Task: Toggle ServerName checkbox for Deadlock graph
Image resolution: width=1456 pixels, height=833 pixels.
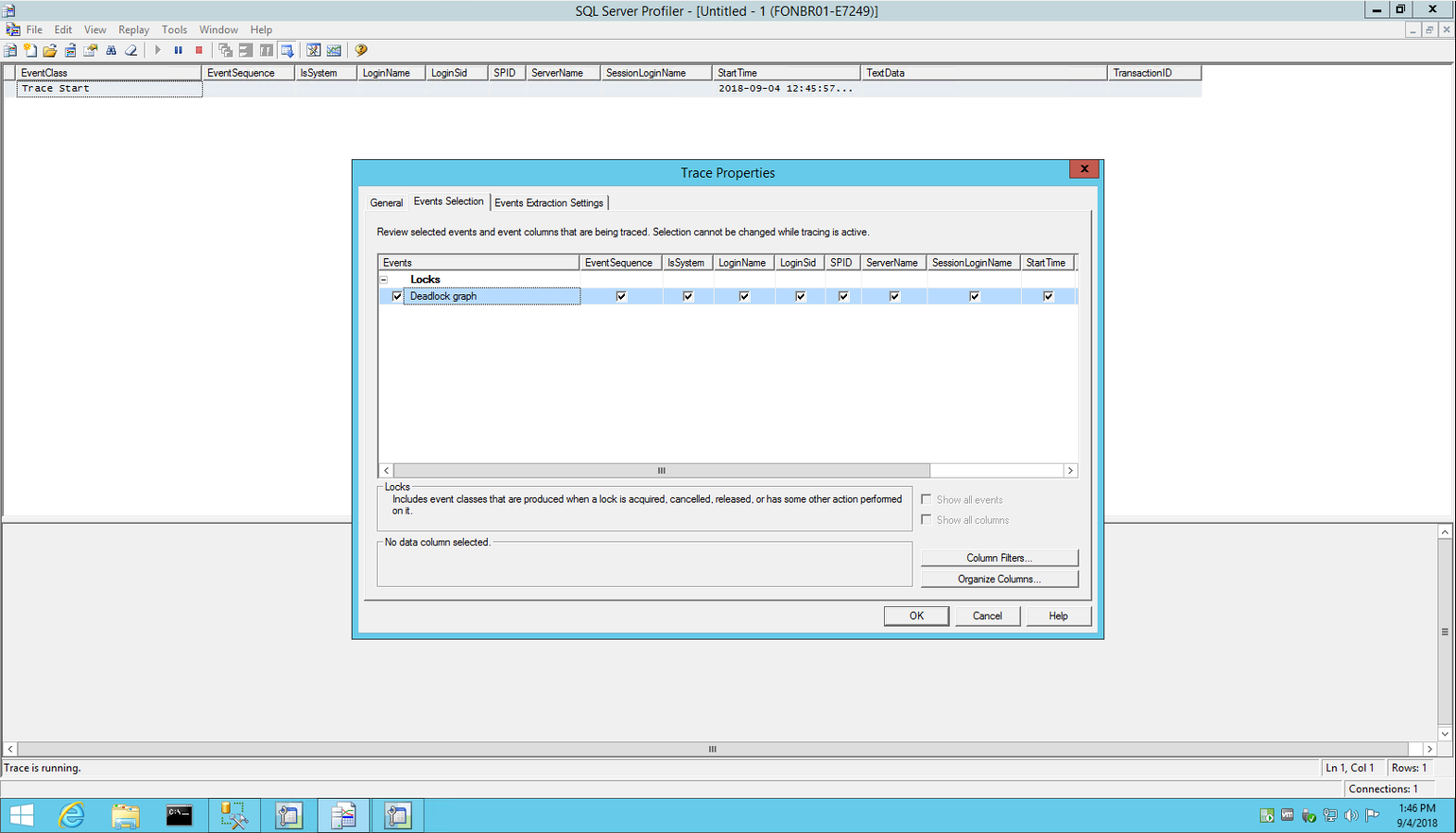Action: pyautogui.click(x=894, y=296)
